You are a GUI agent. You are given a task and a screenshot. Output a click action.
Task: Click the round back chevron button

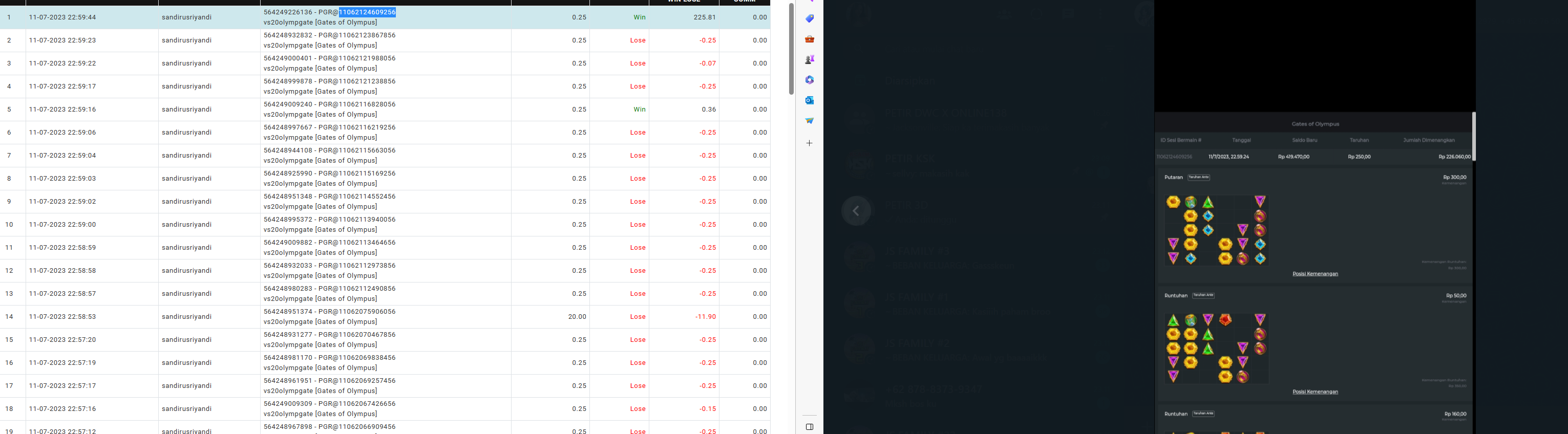[856, 211]
